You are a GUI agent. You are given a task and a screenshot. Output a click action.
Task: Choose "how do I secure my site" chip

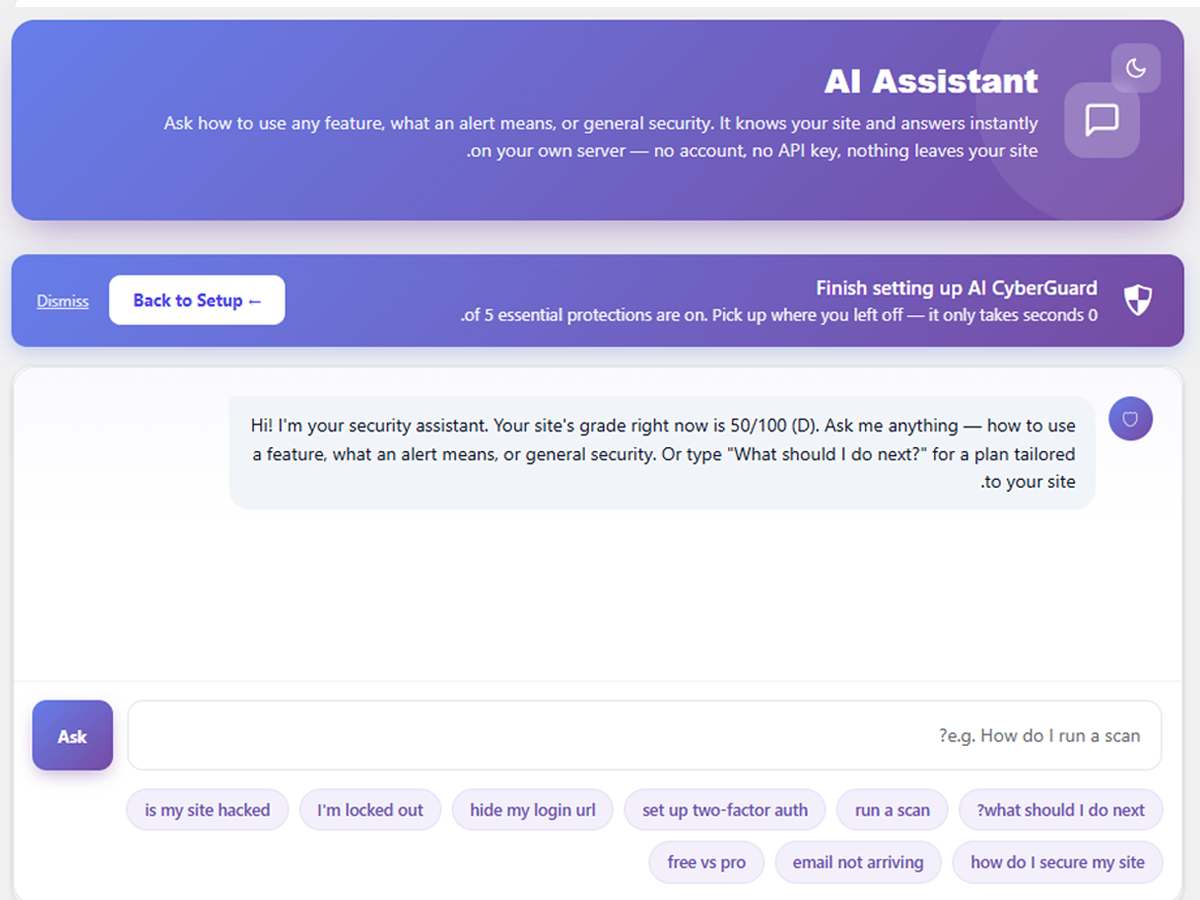1058,862
